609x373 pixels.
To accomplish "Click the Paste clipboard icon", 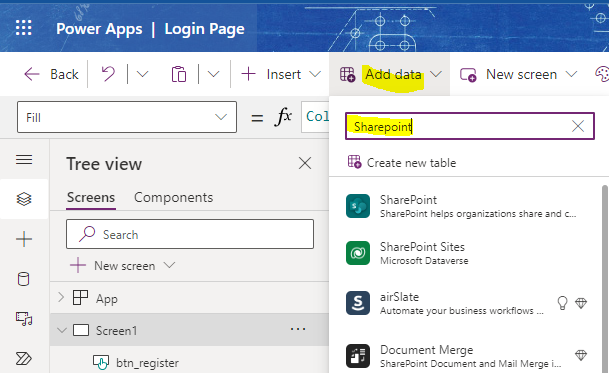I will click(179, 74).
